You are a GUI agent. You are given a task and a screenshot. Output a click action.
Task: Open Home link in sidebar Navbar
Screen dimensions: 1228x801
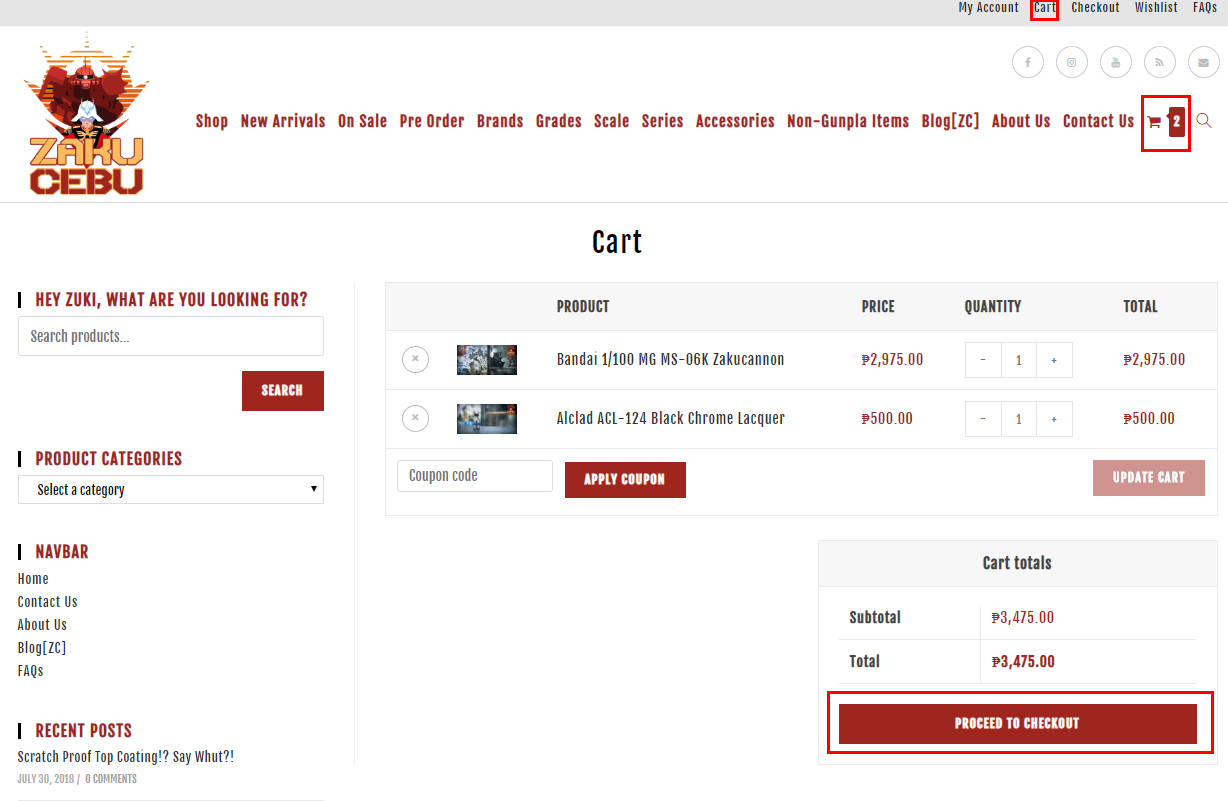[33, 579]
